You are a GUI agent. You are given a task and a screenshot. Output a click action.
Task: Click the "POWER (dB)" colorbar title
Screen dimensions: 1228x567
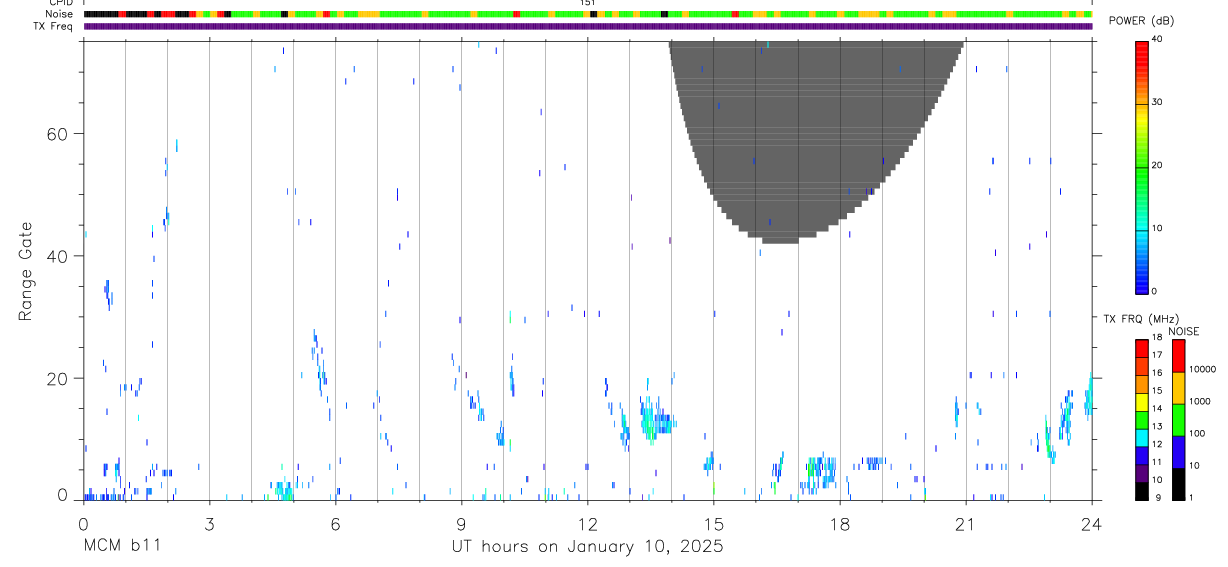(1141, 21)
